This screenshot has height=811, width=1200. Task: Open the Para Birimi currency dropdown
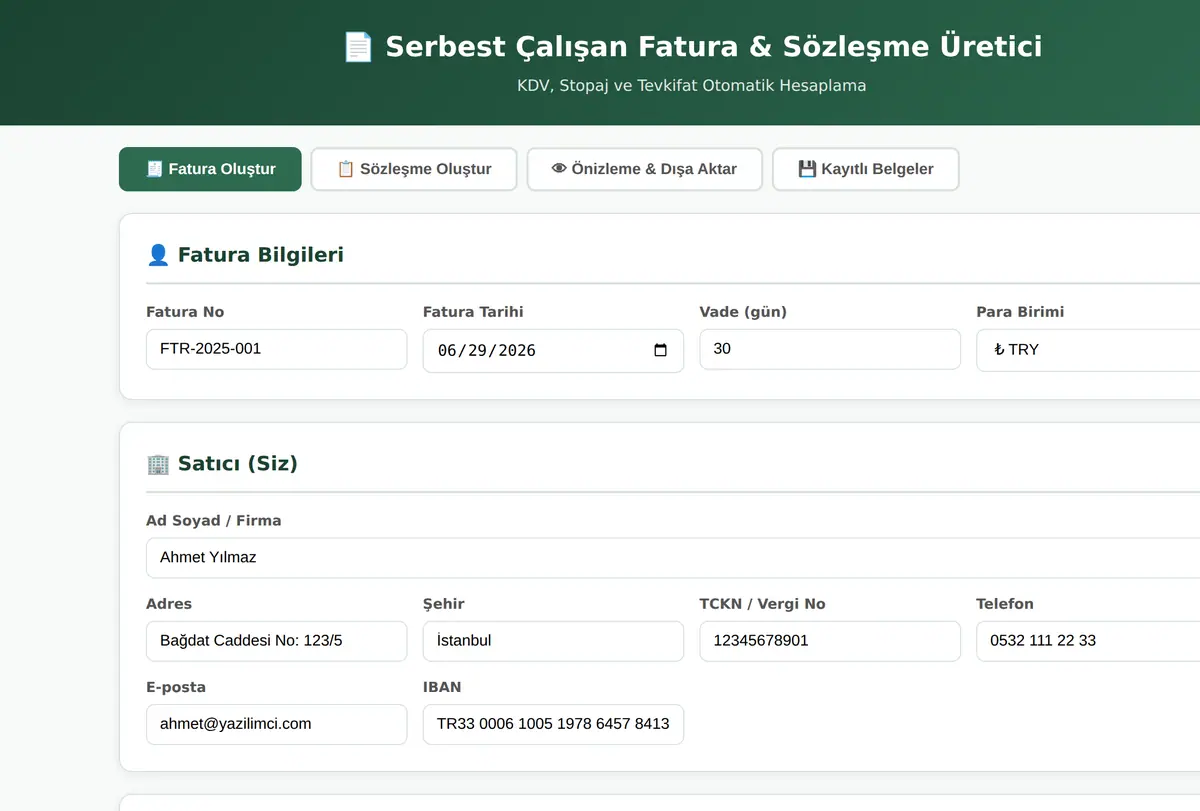pyautogui.click(x=1088, y=350)
